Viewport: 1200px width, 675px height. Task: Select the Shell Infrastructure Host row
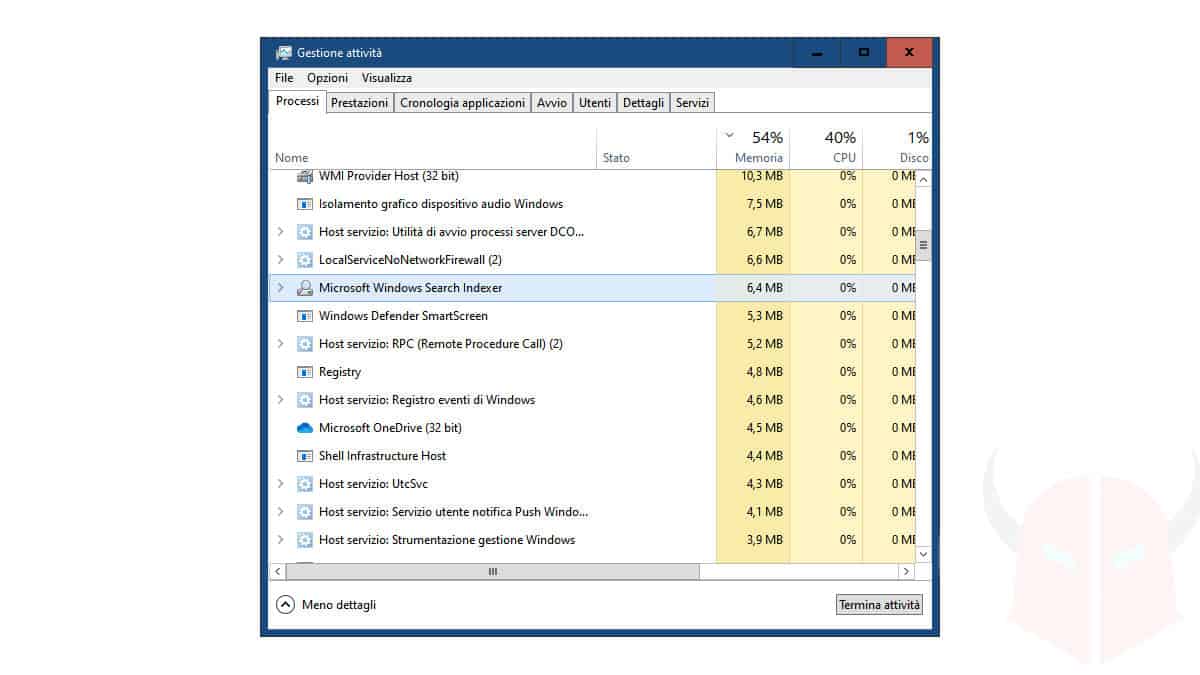point(593,456)
